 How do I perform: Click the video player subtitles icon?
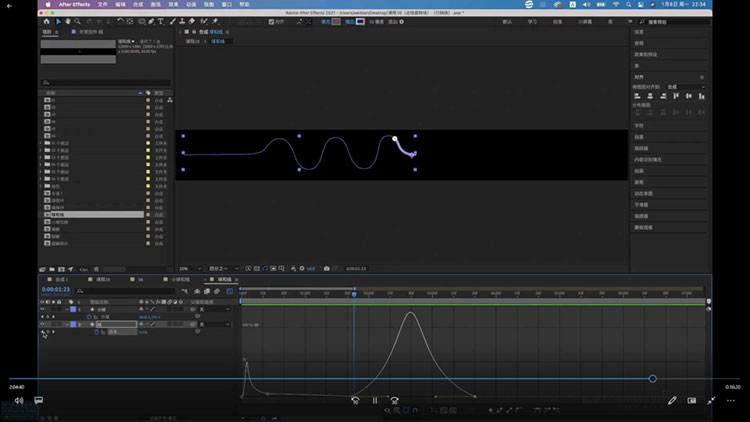39,401
